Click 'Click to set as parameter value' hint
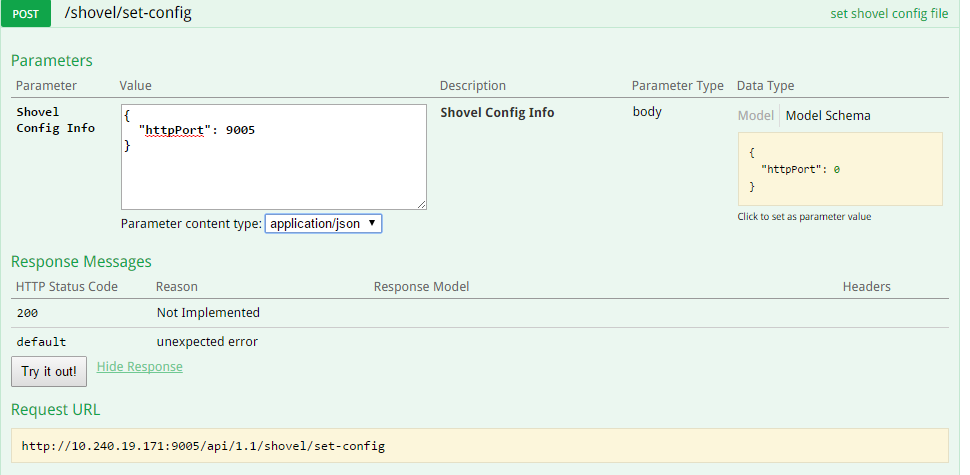Image resolution: width=970 pixels, height=475 pixels. click(x=804, y=217)
